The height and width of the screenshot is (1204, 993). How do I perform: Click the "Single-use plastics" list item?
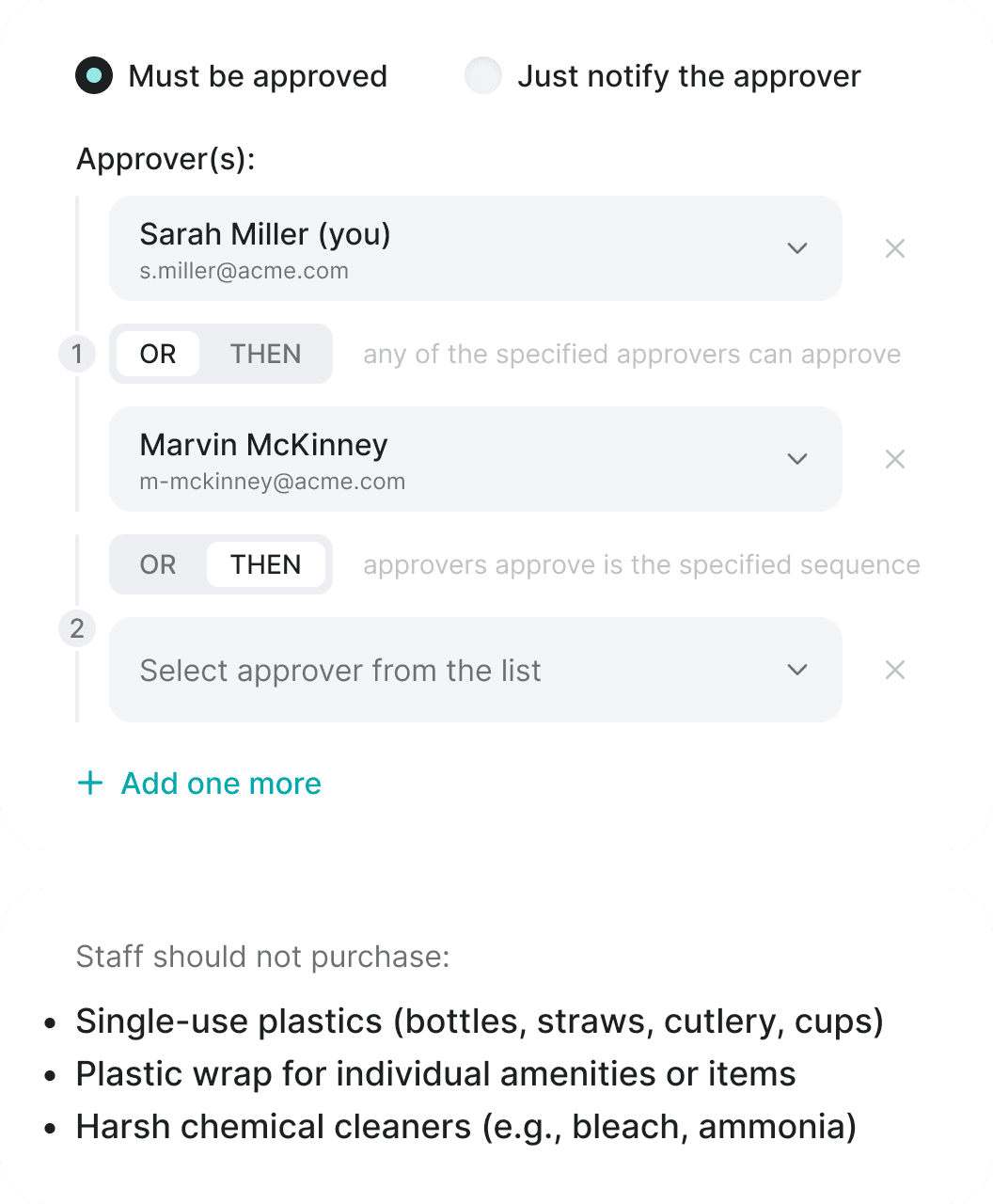(480, 1022)
